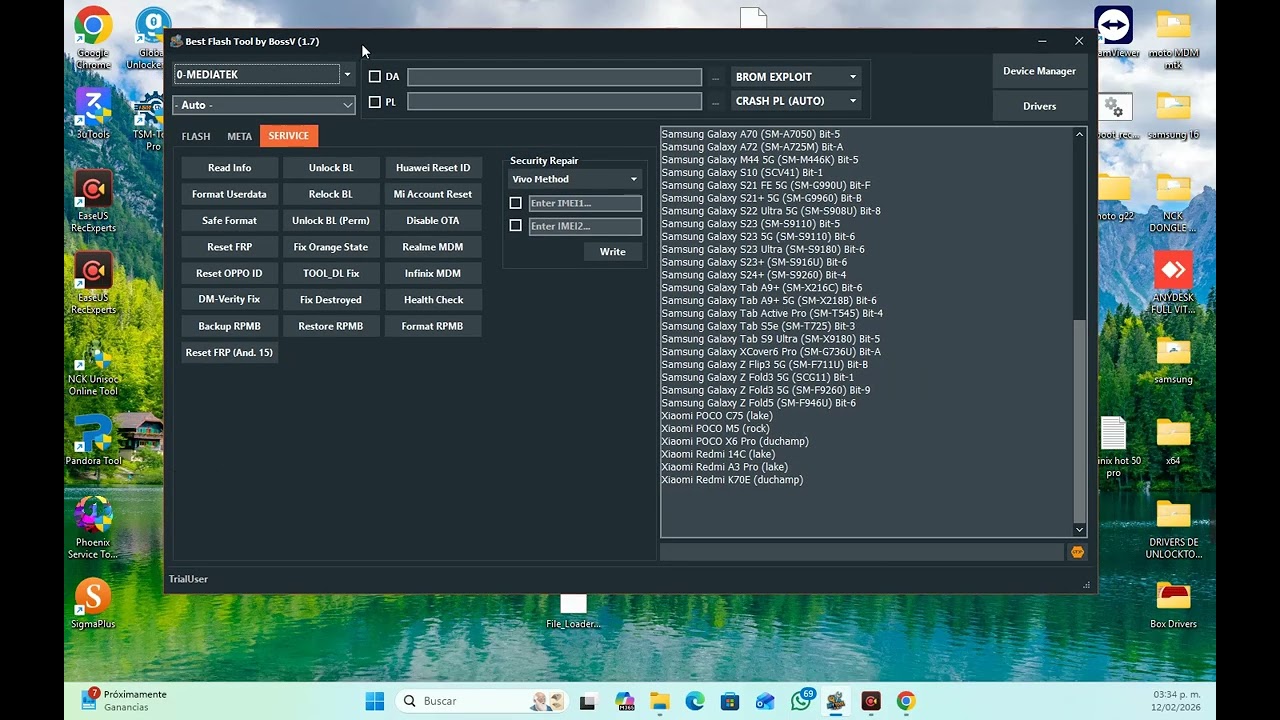Open the 3uTools desktop icon
The image size is (1280, 720).
point(93,114)
